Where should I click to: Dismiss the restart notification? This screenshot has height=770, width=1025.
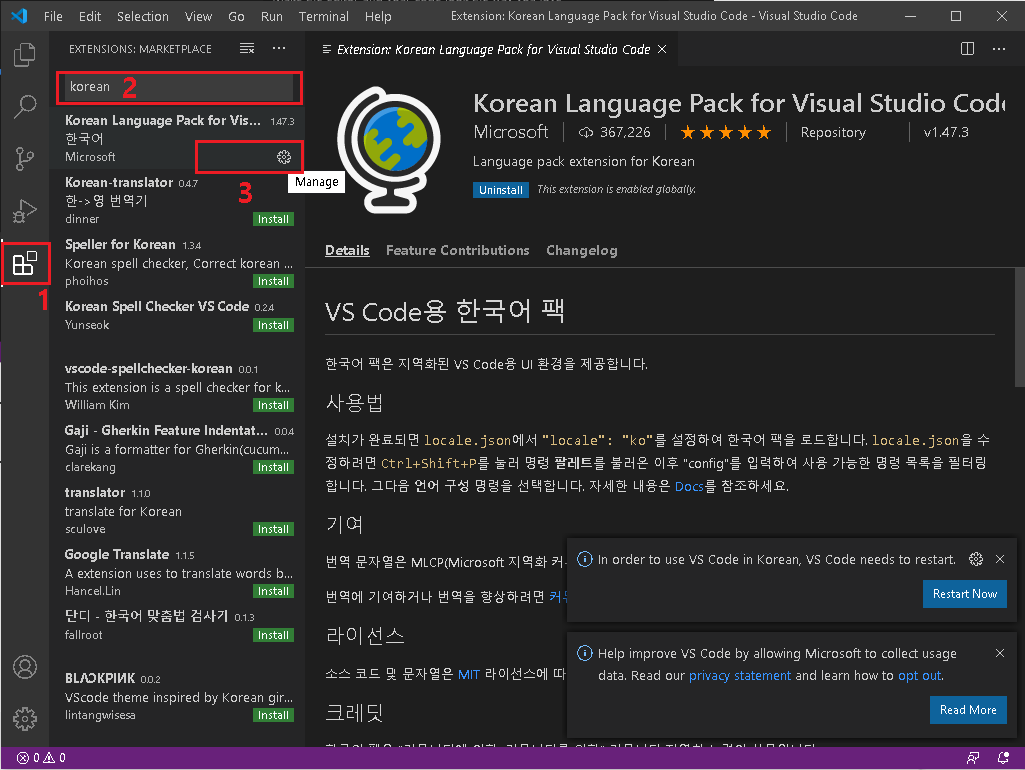1000,559
